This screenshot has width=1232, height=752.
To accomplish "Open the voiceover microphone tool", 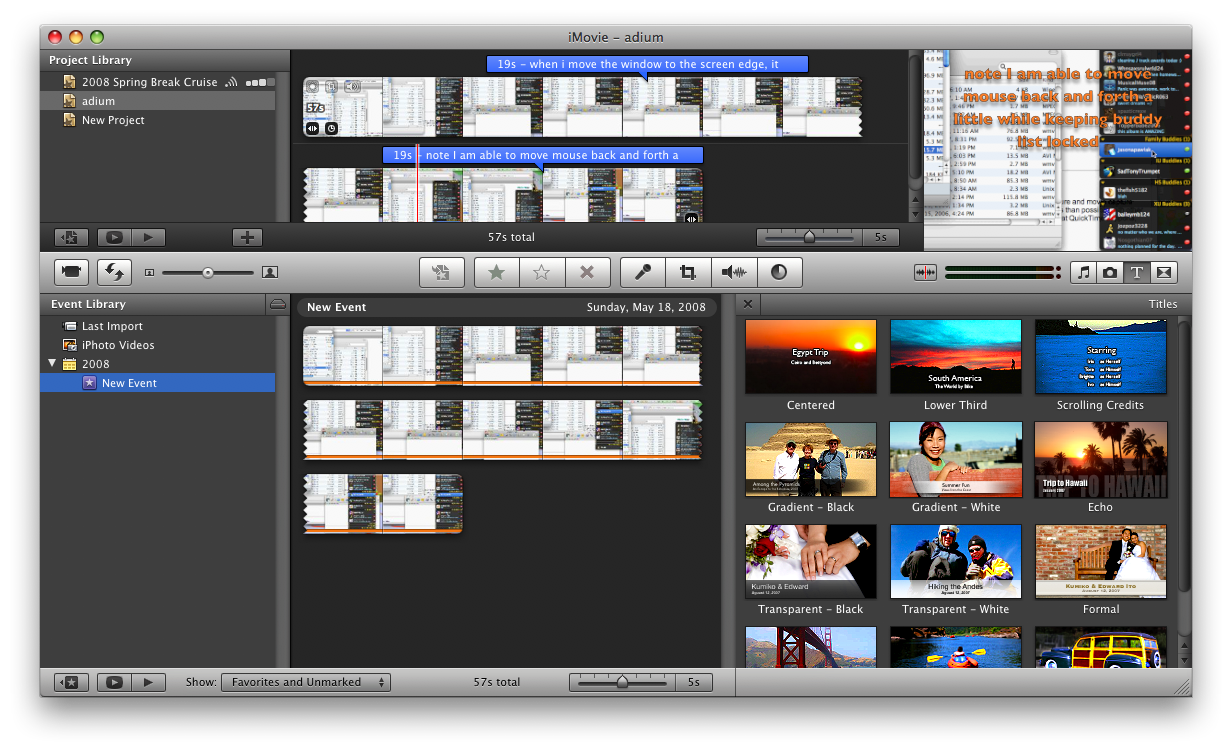I will pyautogui.click(x=643, y=272).
